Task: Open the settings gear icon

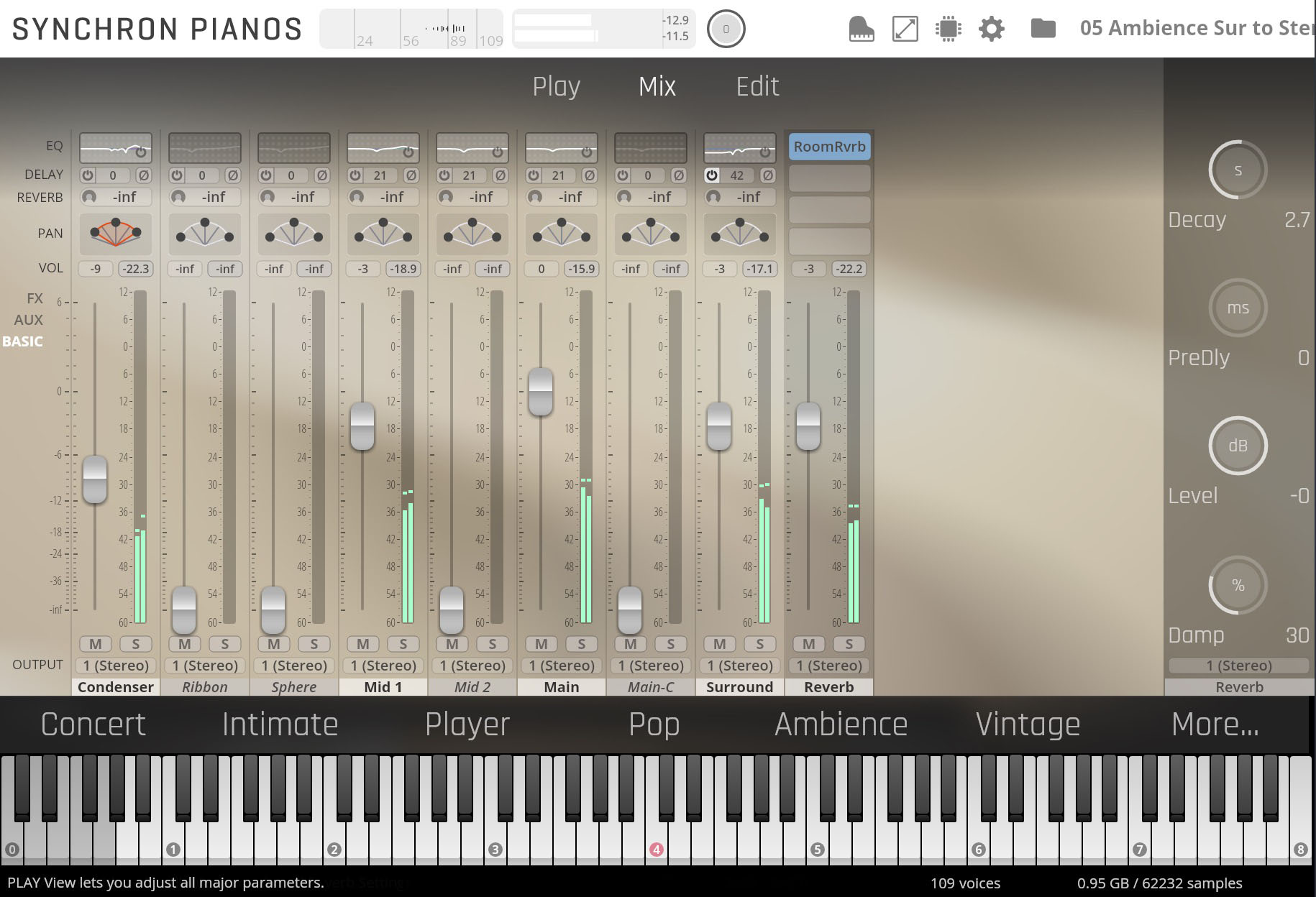Action: (x=991, y=29)
